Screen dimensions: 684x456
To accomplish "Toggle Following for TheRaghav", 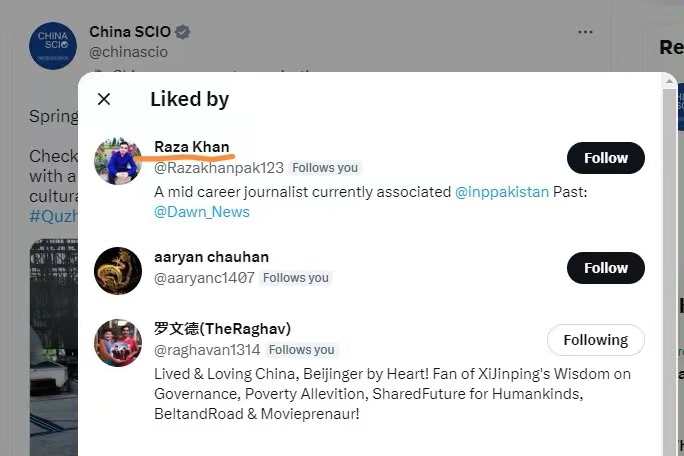I will (595, 340).
